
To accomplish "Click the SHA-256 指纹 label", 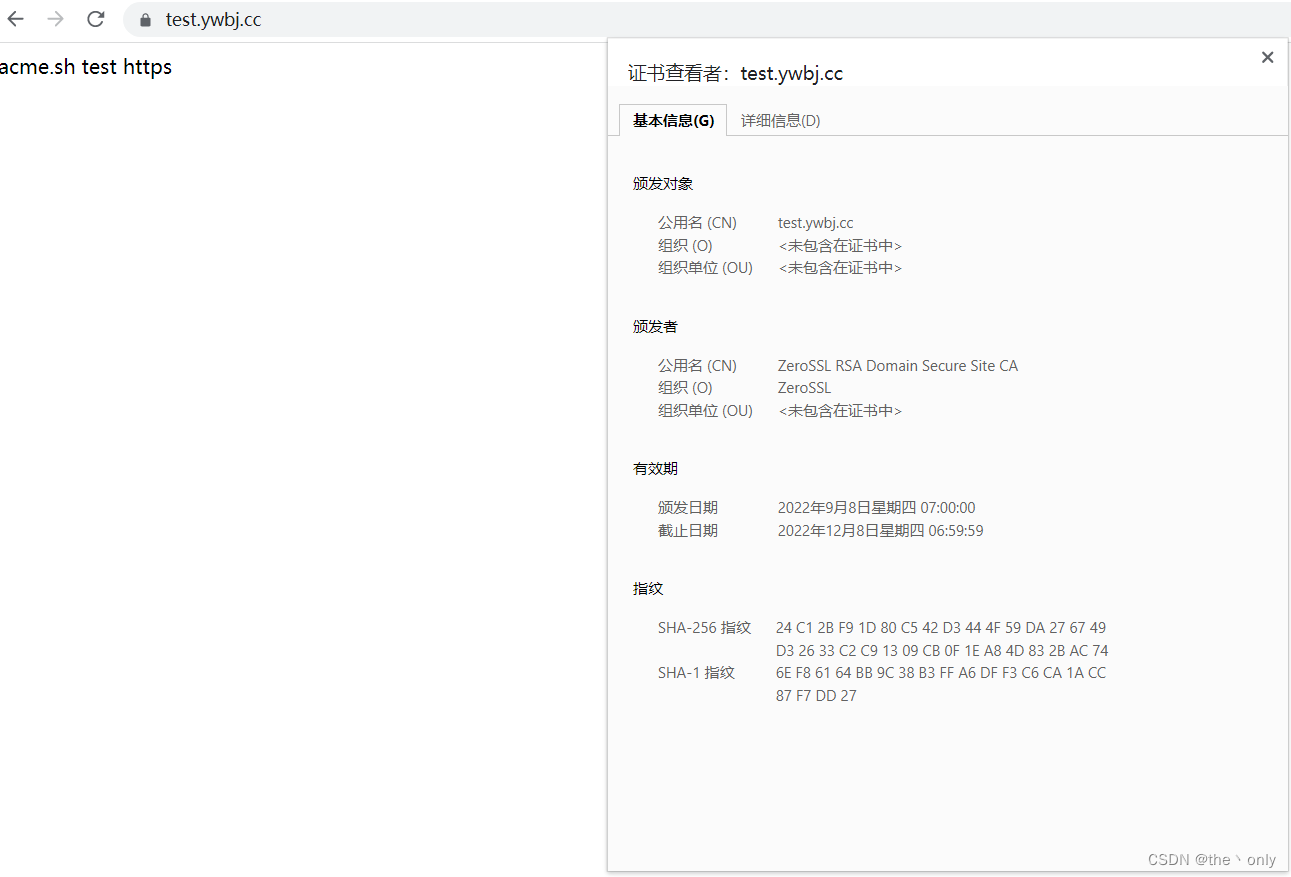I will tap(704, 628).
